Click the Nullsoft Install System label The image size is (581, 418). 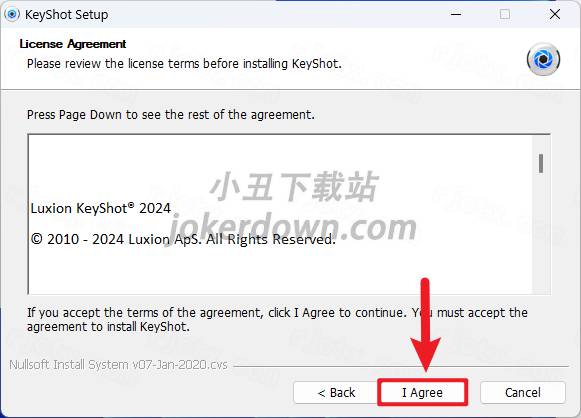pos(118,365)
